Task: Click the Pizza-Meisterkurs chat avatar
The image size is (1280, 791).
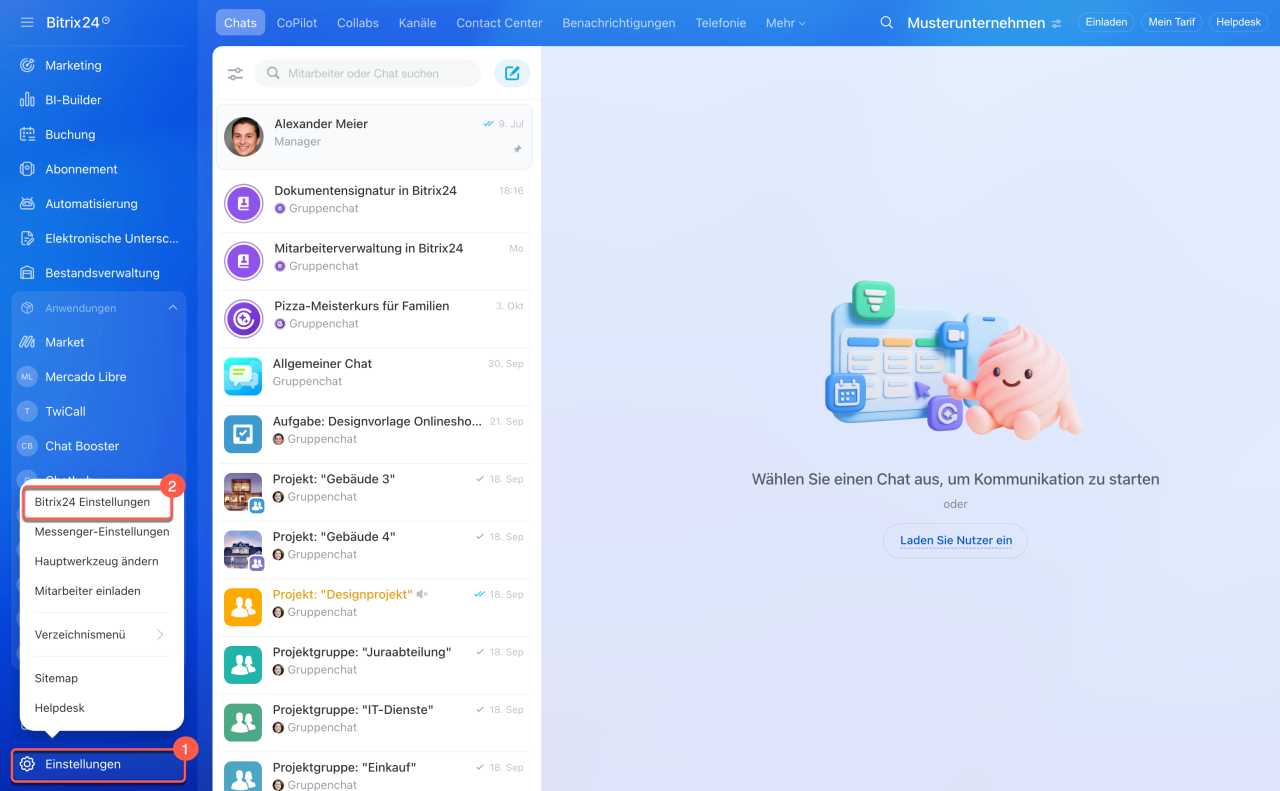Action: (x=243, y=319)
